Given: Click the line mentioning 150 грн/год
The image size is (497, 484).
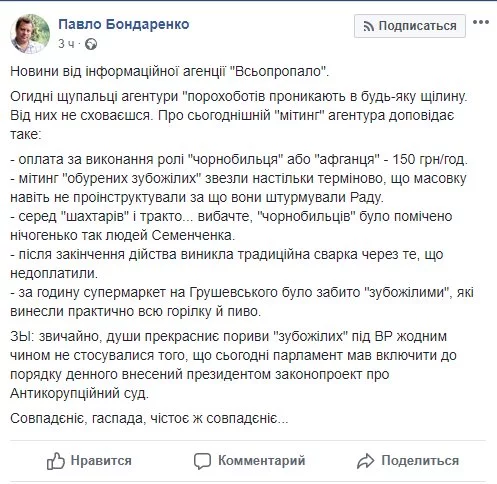Looking at the screenshot, I should click(239, 159).
